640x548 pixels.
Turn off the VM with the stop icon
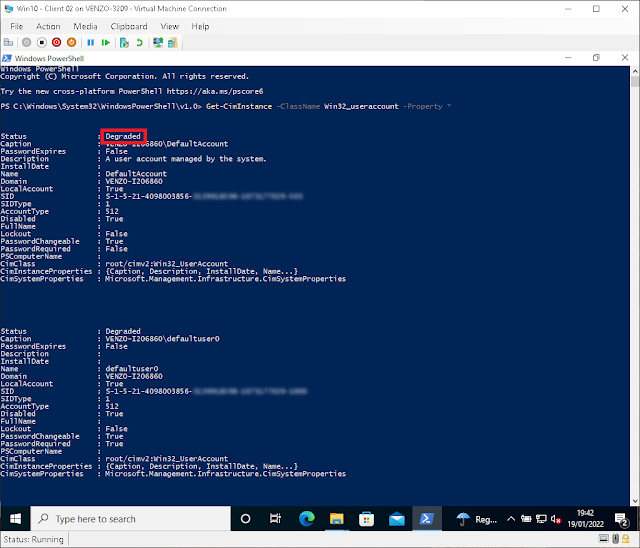[42, 42]
